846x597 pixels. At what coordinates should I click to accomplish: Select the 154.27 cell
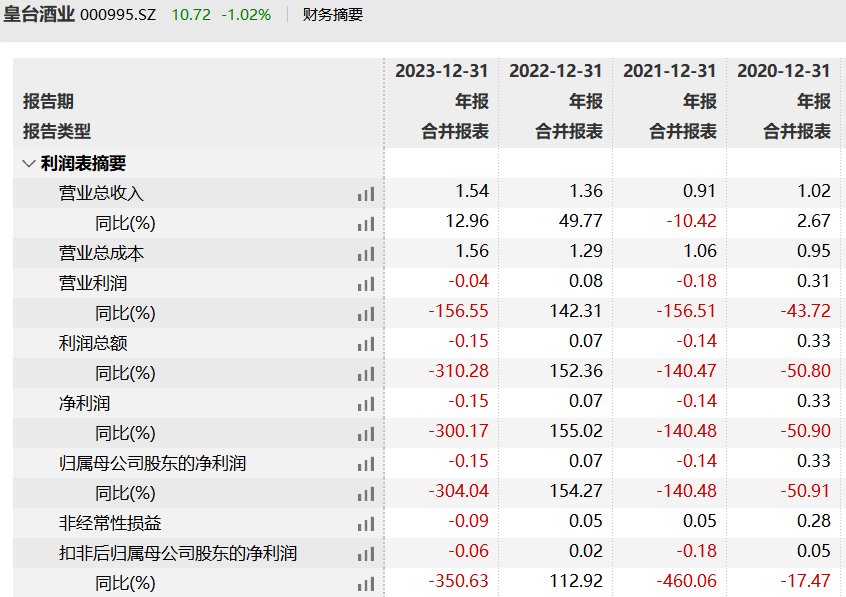pos(576,491)
